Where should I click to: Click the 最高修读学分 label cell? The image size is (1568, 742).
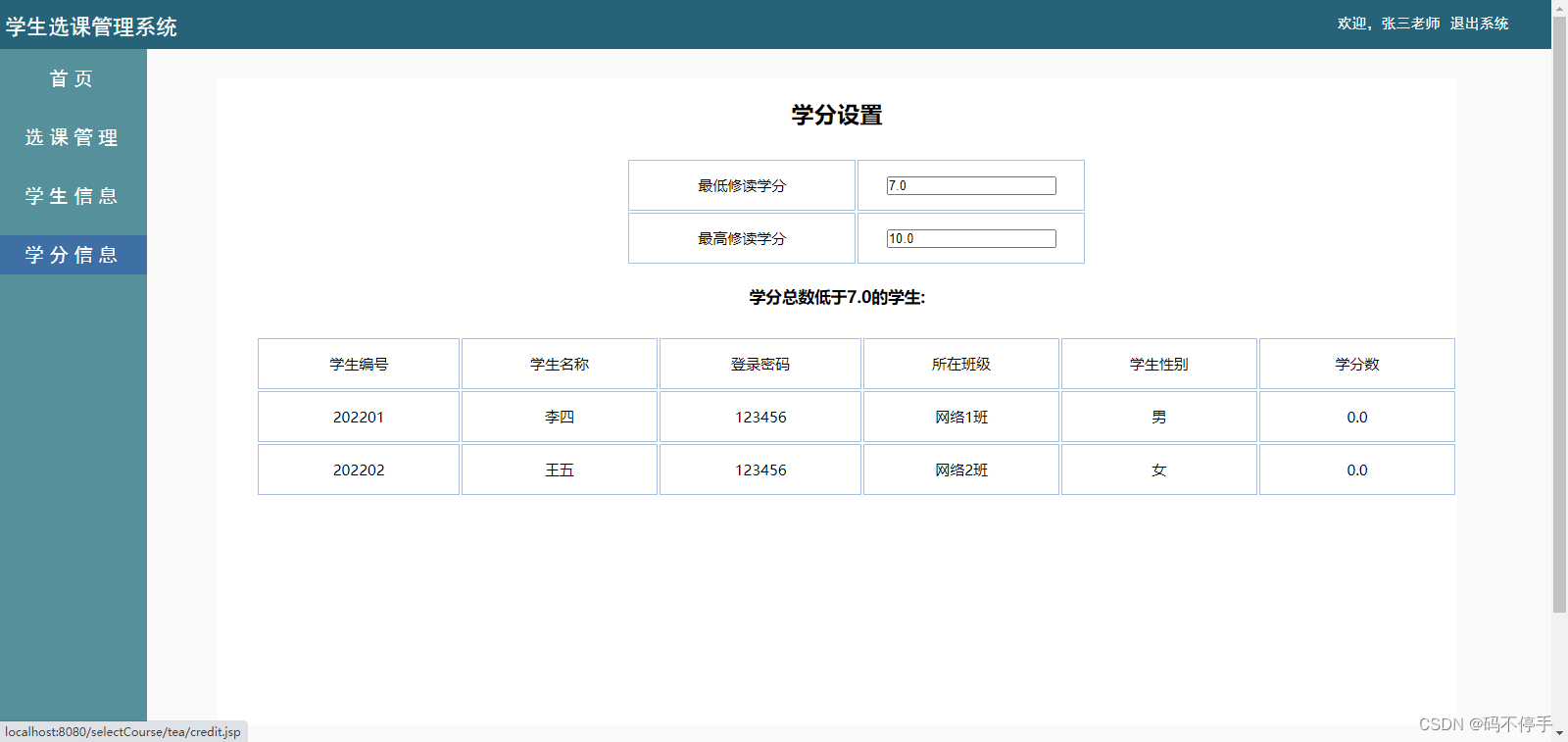pyautogui.click(x=742, y=238)
